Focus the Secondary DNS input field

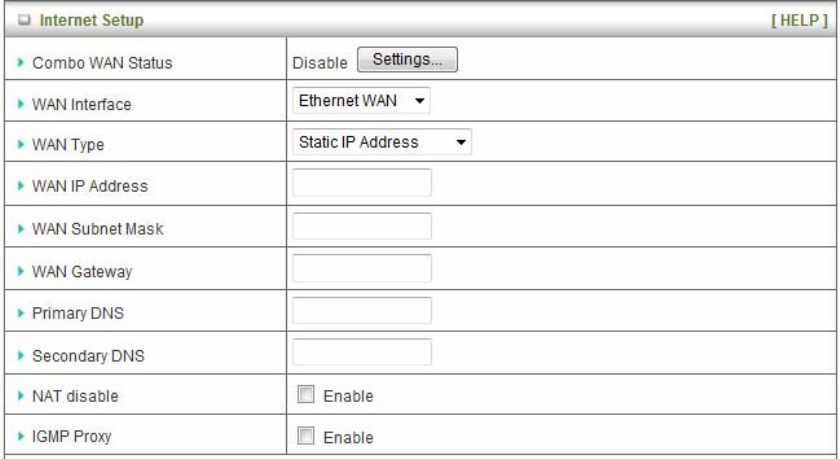point(361,352)
